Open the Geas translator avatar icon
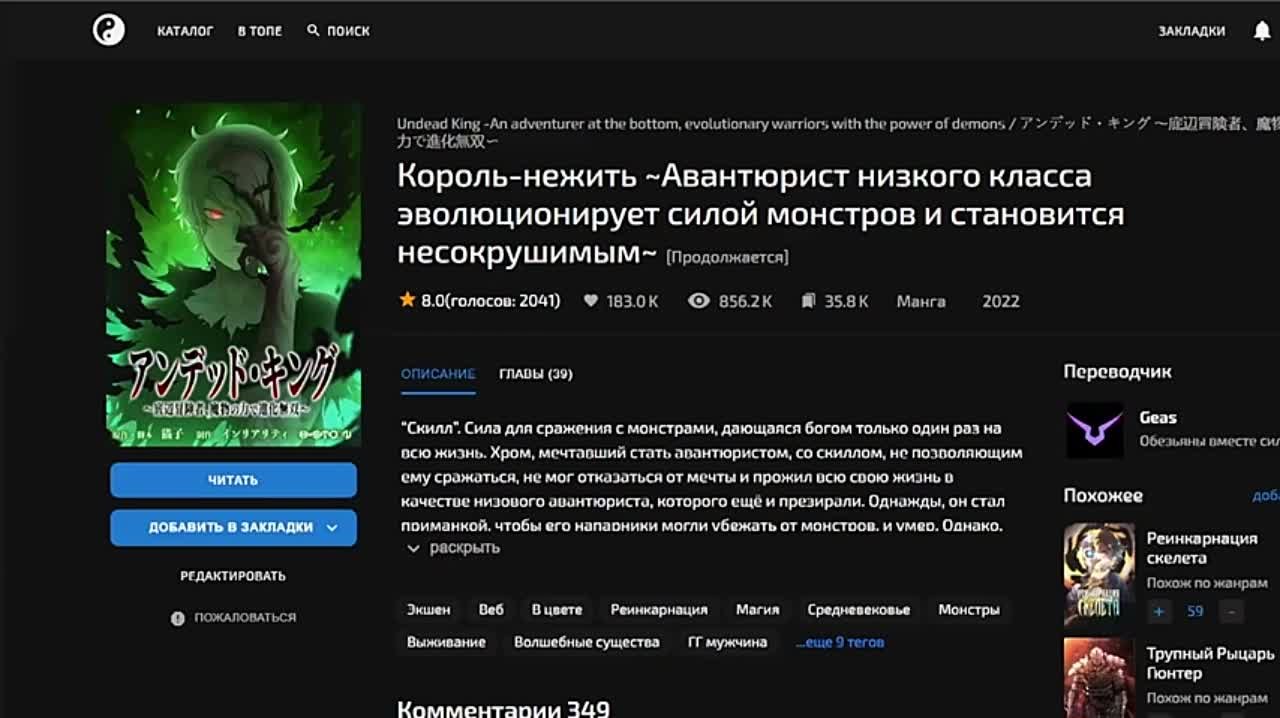1280x718 pixels. click(1094, 431)
